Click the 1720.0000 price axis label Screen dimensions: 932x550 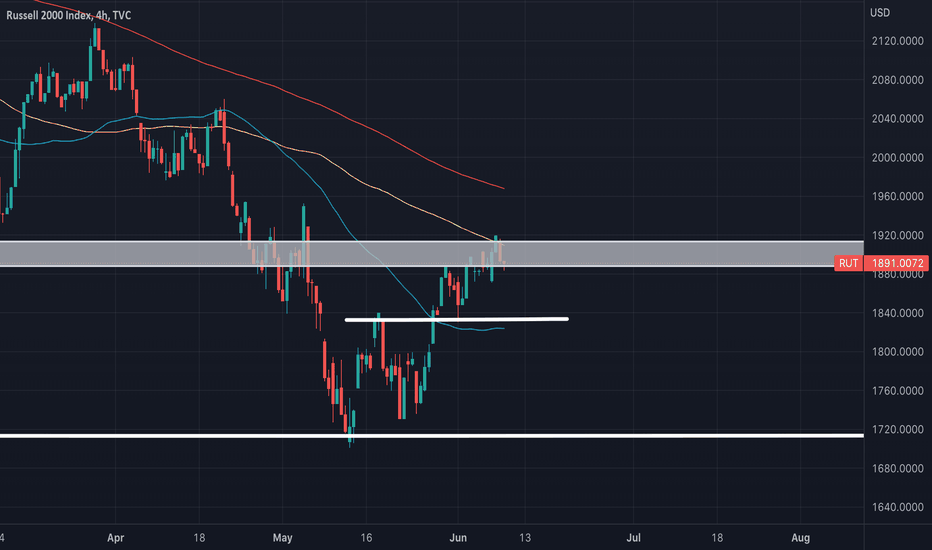[898, 429]
